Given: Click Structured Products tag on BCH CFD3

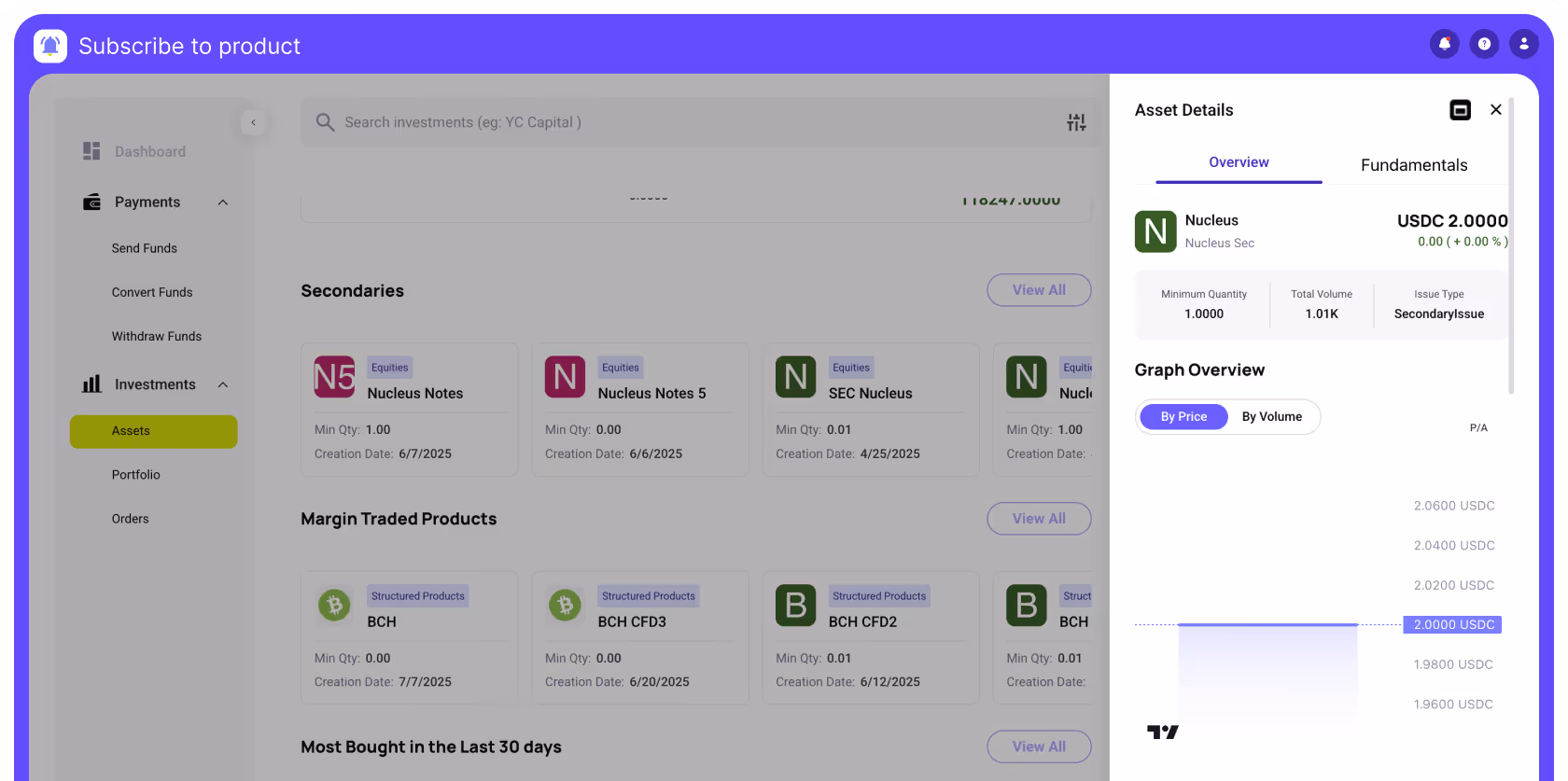Looking at the screenshot, I should coord(649,596).
